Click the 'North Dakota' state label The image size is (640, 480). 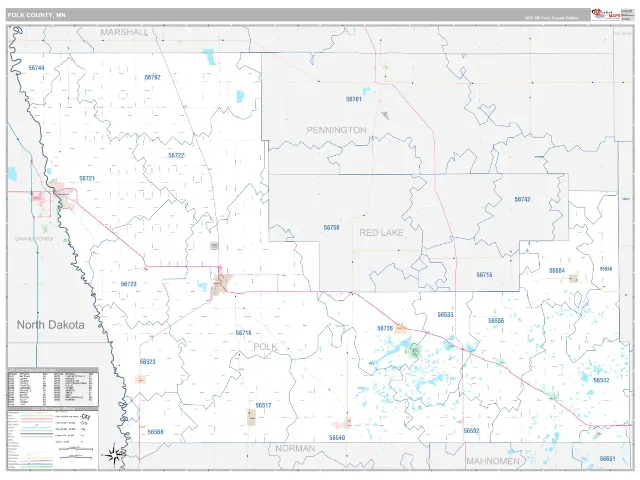coord(51,325)
